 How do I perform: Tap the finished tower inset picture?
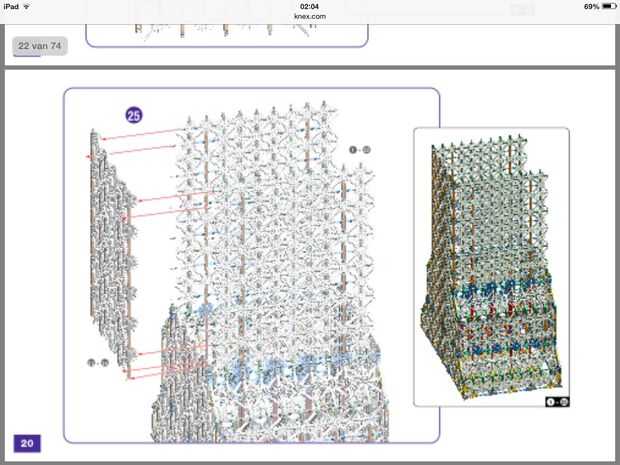(x=491, y=267)
